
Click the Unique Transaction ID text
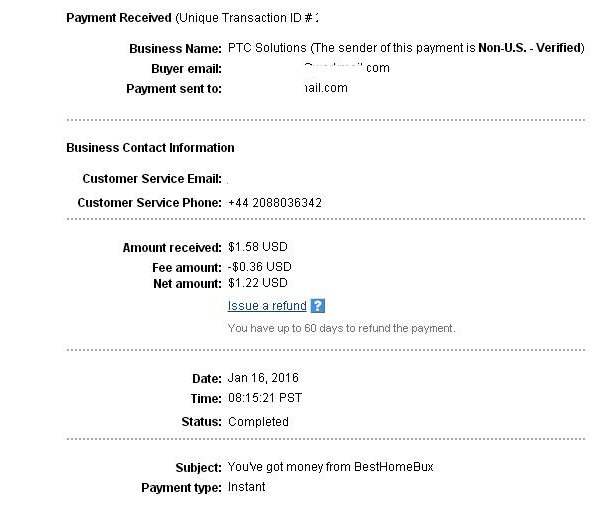pyautogui.click(x=247, y=18)
